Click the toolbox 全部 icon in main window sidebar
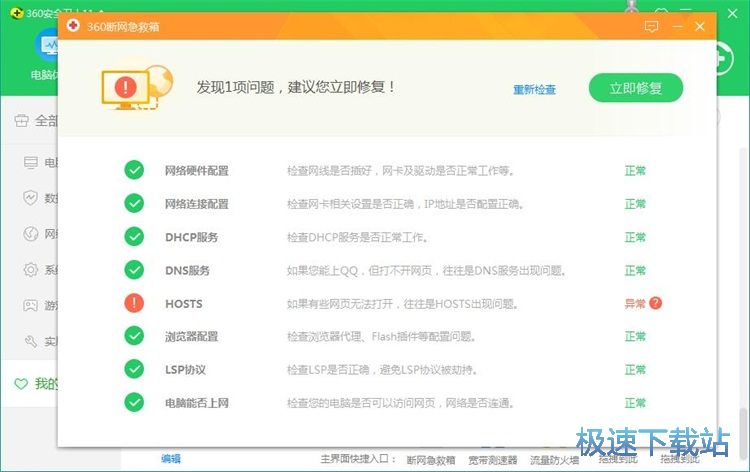 (x=21, y=121)
